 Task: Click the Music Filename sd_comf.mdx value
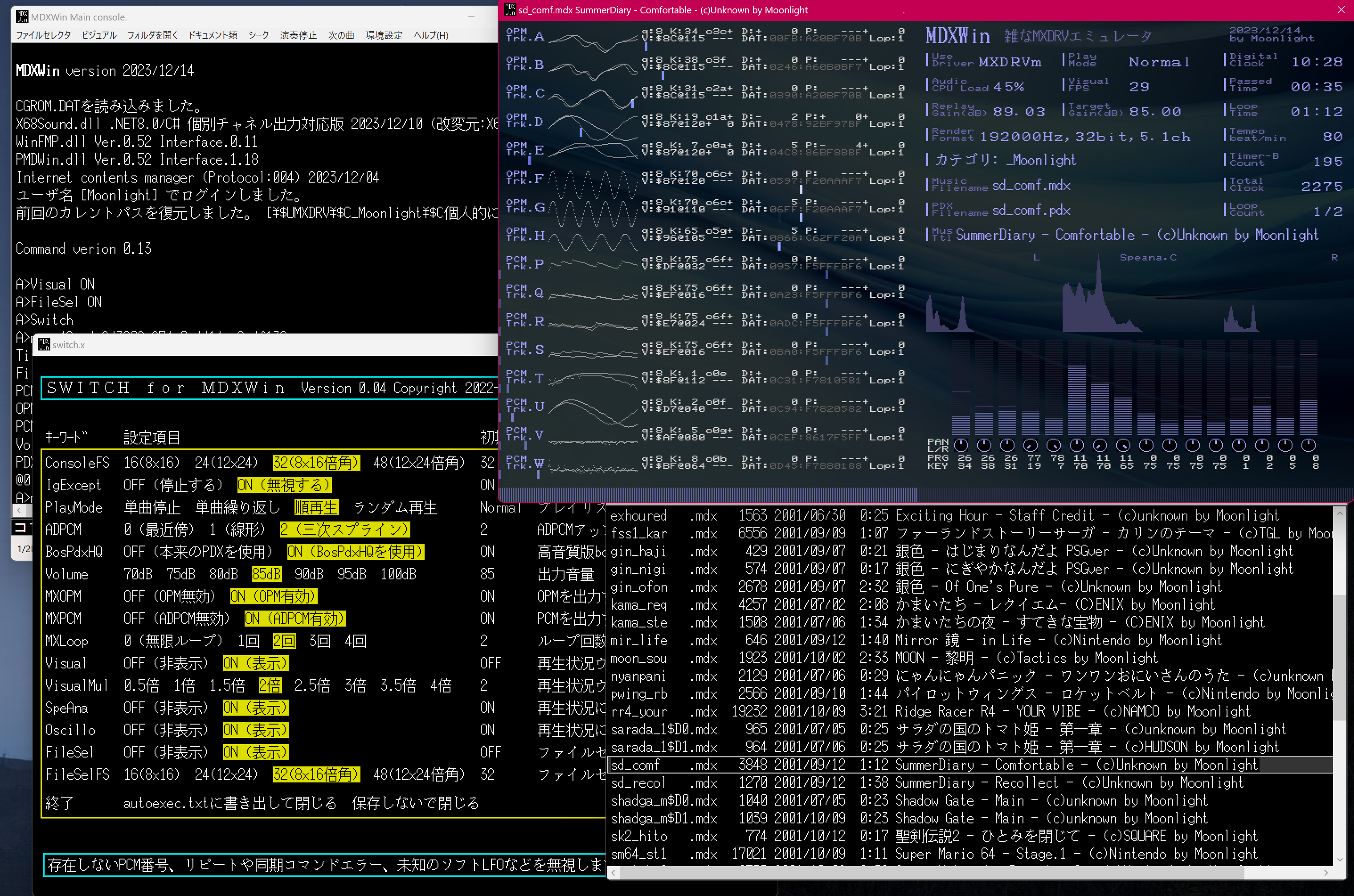1031,185
